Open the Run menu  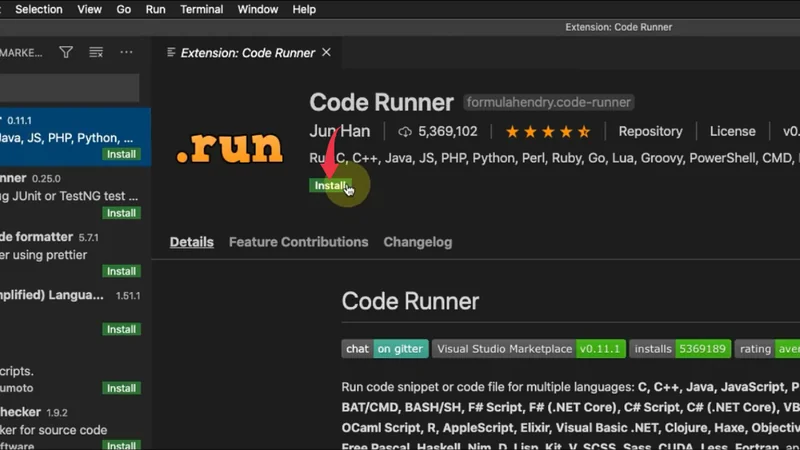point(155,9)
